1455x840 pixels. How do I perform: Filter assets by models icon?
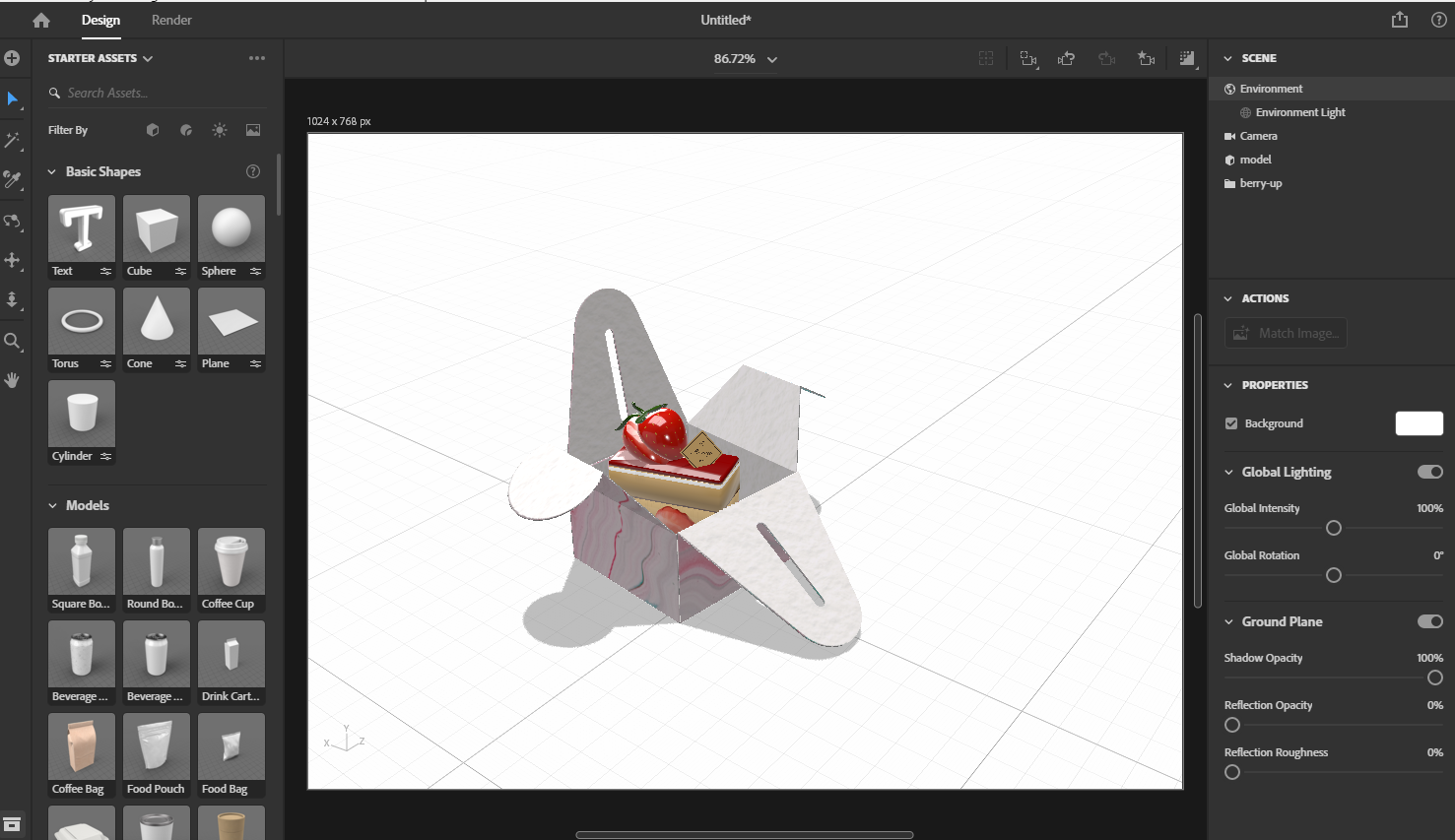pyautogui.click(x=153, y=130)
